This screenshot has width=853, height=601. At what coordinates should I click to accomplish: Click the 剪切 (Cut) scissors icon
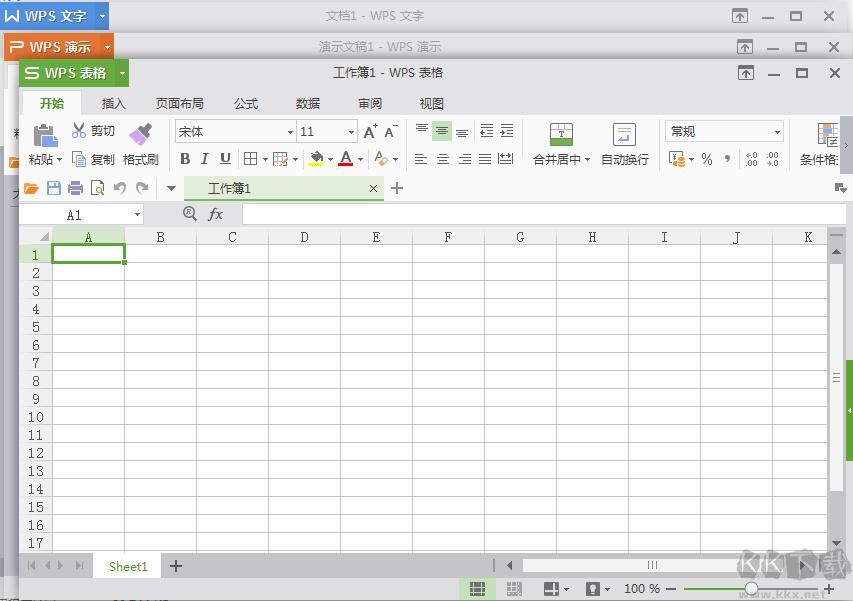click(80, 129)
